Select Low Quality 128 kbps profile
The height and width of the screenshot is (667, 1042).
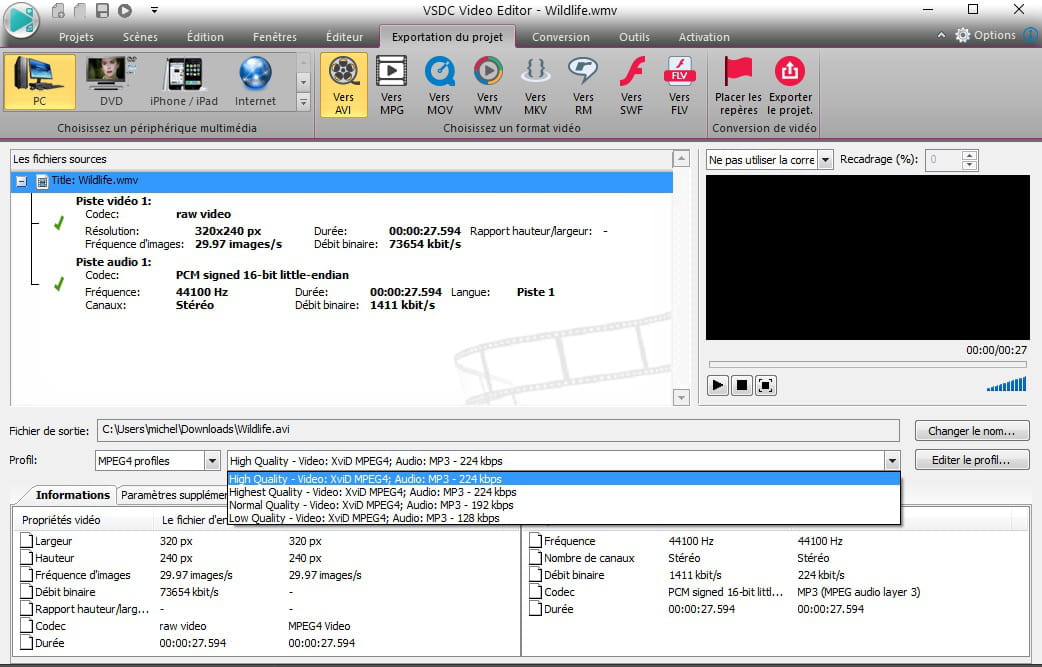pos(564,518)
